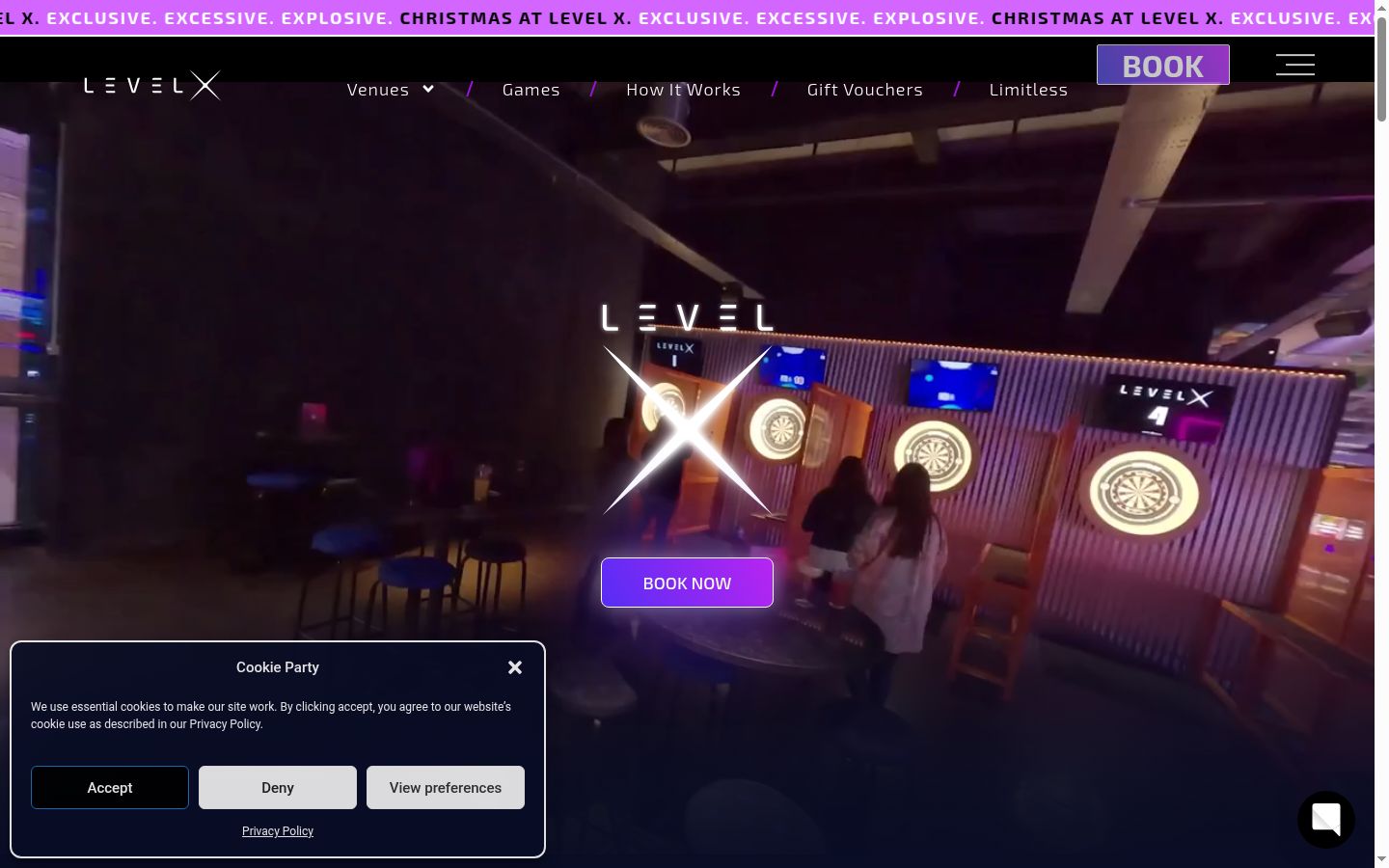This screenshot has width=1389, height=868.
Task: Open View preferences for cookies
Action: pos(446,787)
